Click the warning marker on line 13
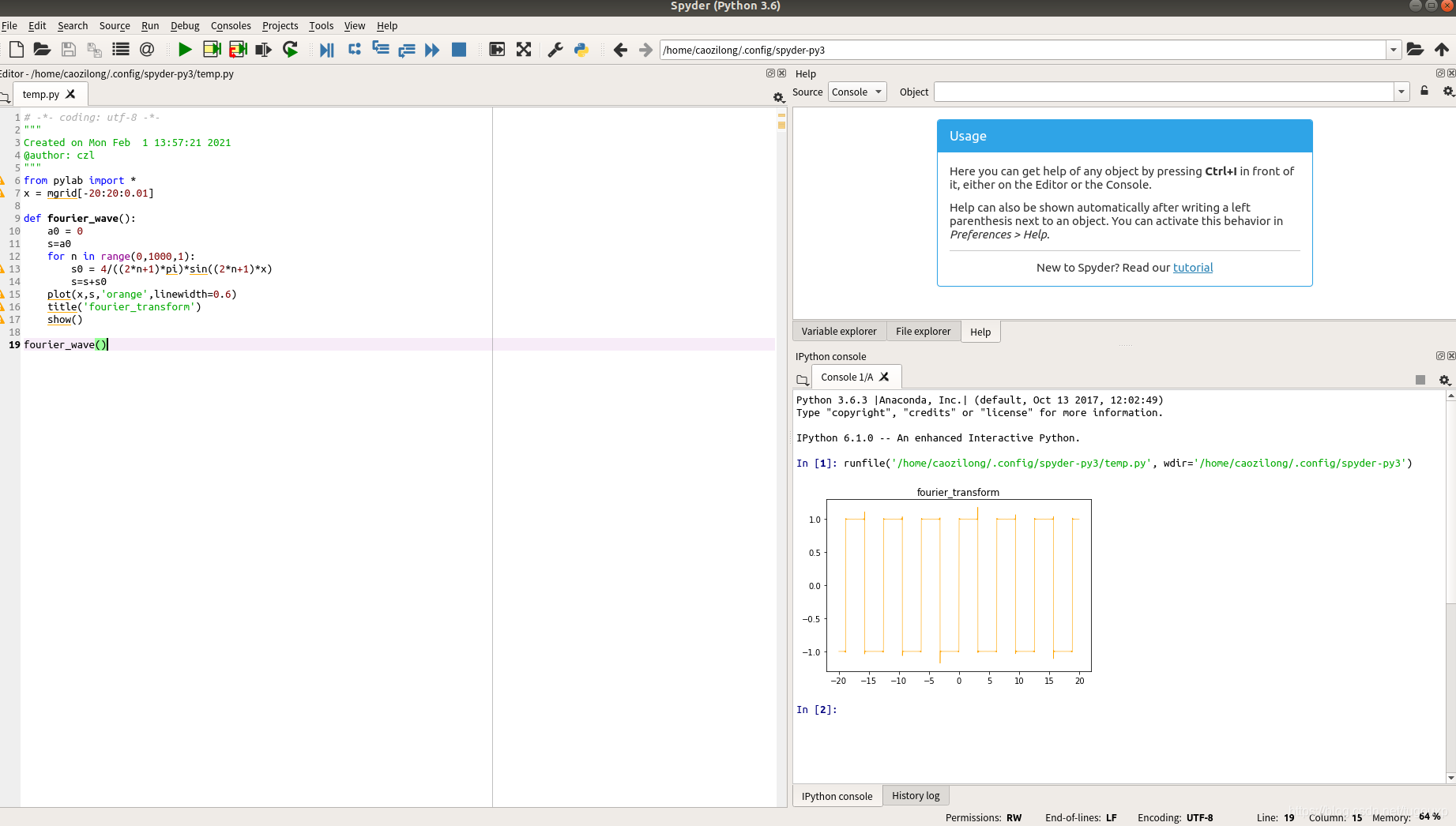The image size is (1456, 826). click(x=3, y=269)
